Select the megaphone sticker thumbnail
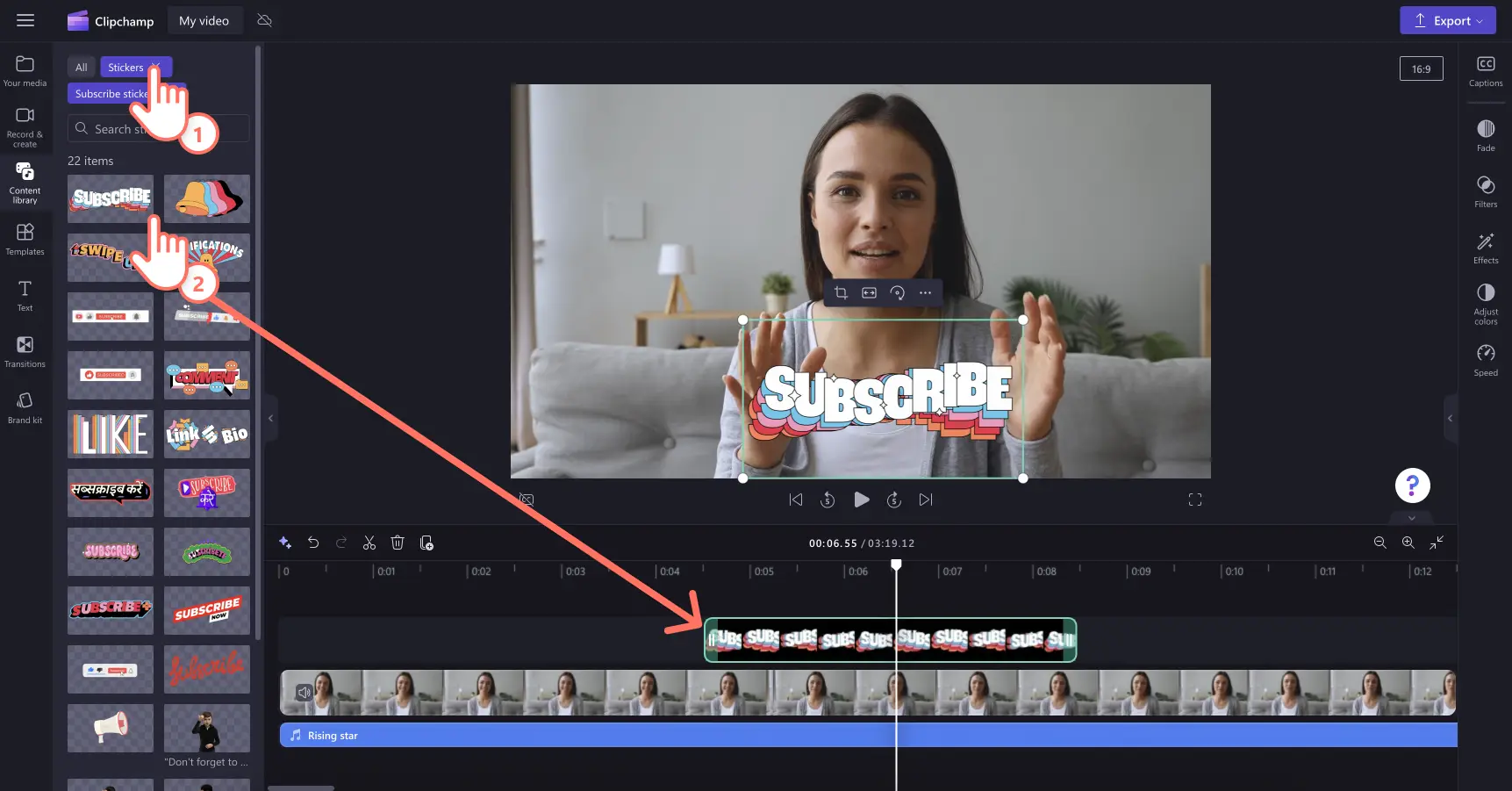 coord(111,728)
